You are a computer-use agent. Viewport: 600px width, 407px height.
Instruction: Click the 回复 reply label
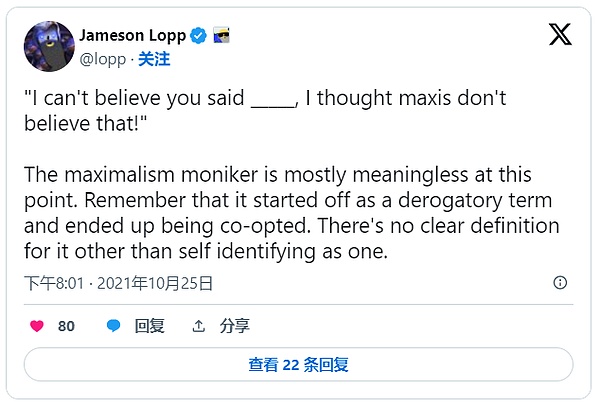[149, 326]
